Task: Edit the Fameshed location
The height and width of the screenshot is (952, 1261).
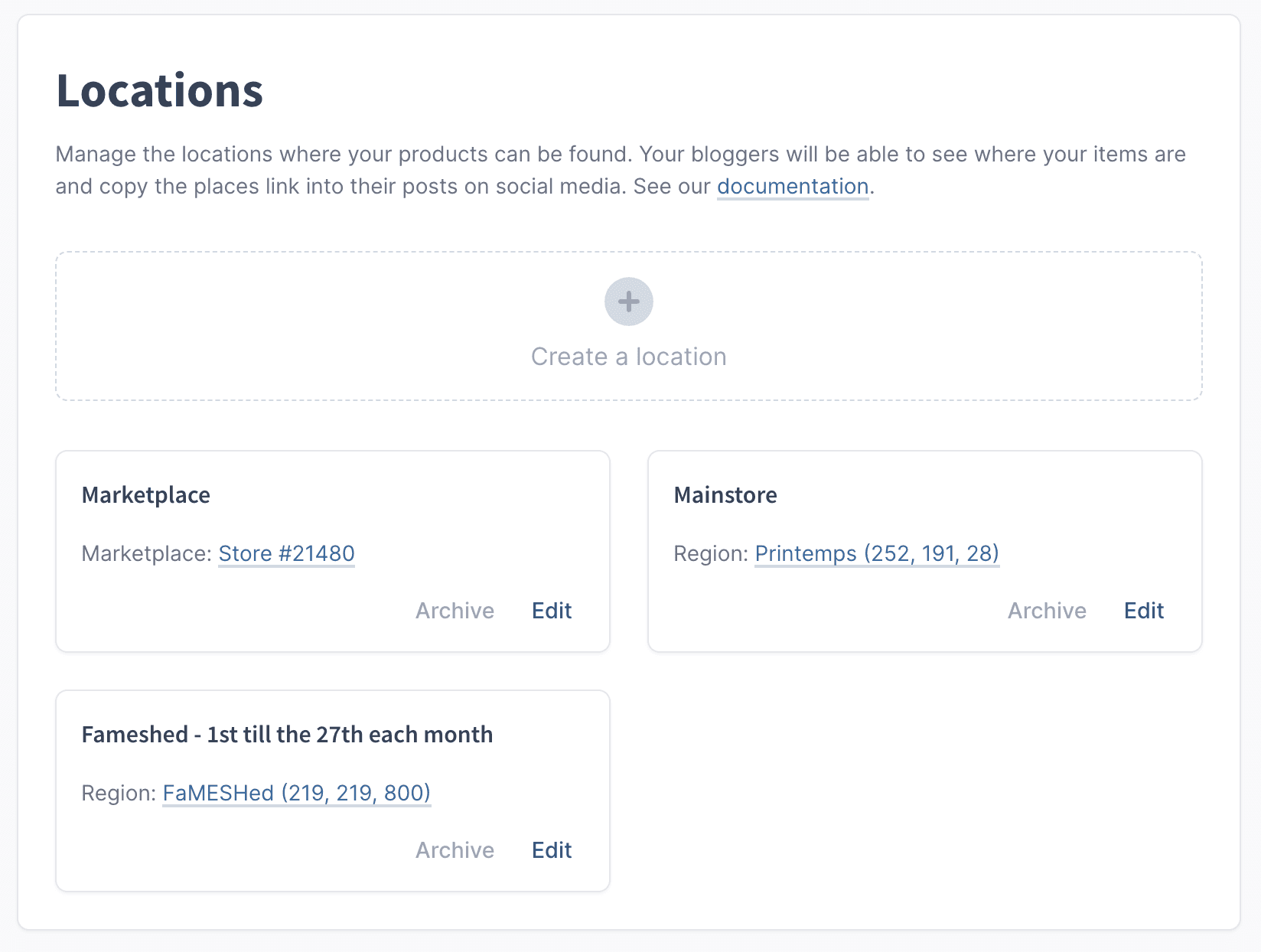Action: point(552,850)
